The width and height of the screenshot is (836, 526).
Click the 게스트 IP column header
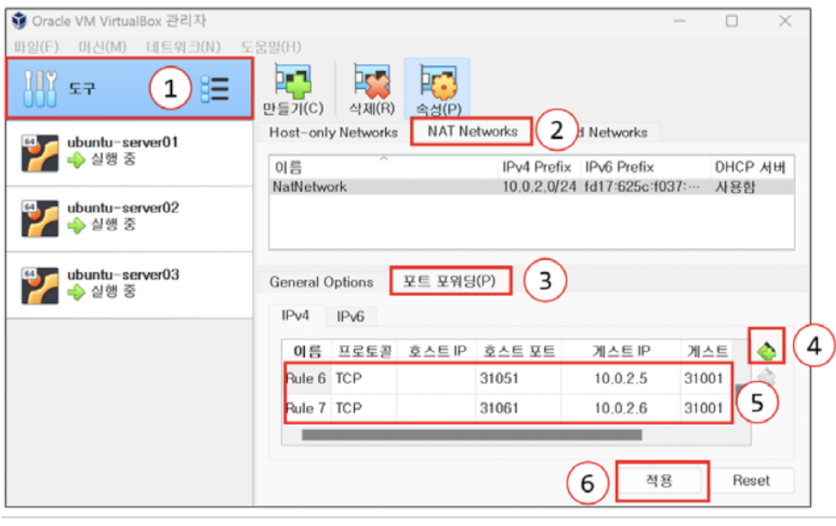(x=621, y=351)
